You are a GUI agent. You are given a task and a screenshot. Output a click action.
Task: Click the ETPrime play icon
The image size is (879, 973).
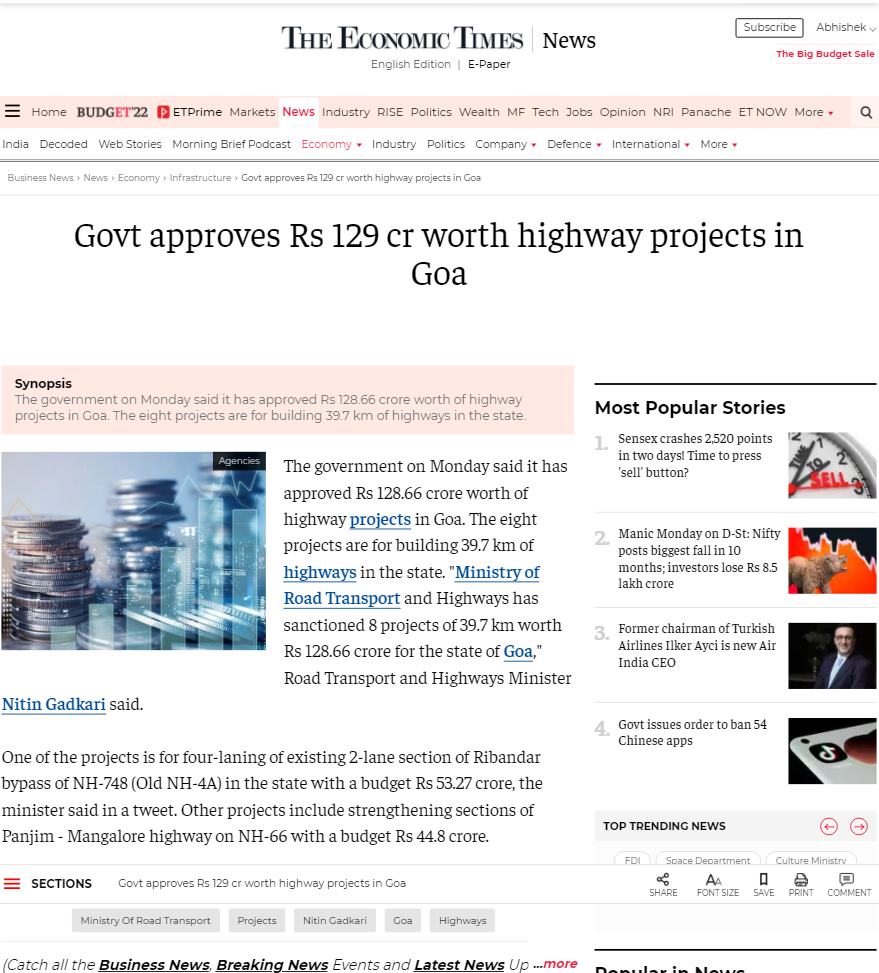(x=163, y=112)
